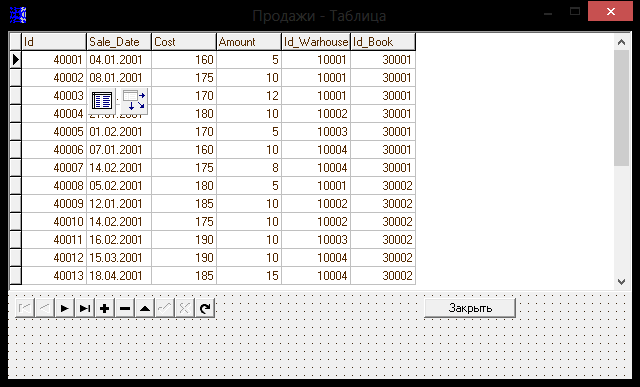Click the table component icon in grid
640x387 pixels.
[102, 100]
